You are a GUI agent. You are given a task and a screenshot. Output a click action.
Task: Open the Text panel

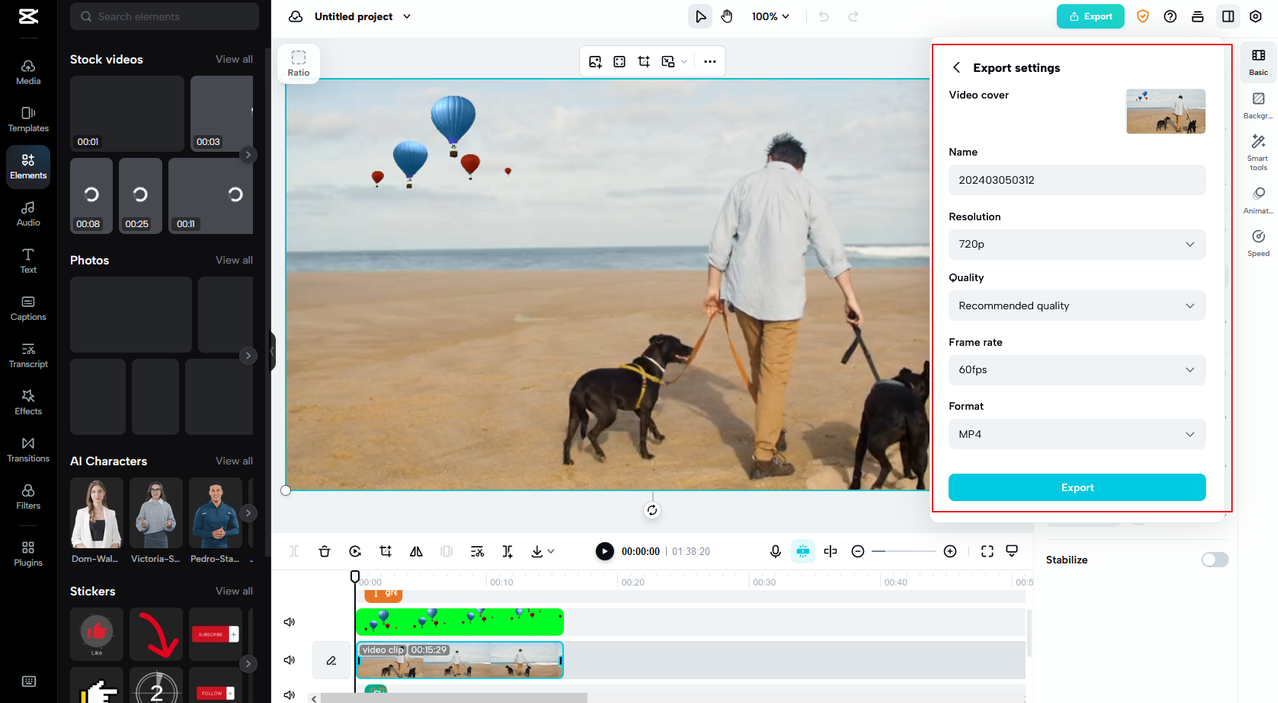pos(28,261)
